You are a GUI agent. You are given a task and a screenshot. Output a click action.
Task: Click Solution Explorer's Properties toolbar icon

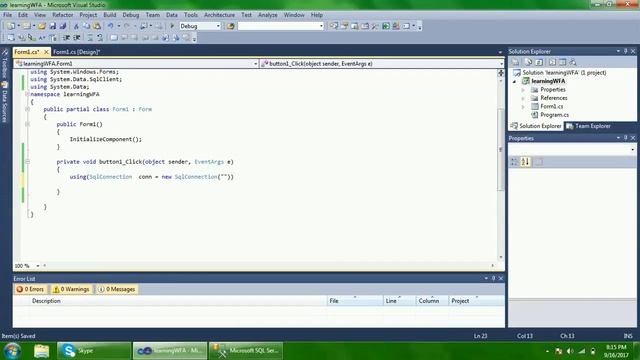(x=516, y=62)
